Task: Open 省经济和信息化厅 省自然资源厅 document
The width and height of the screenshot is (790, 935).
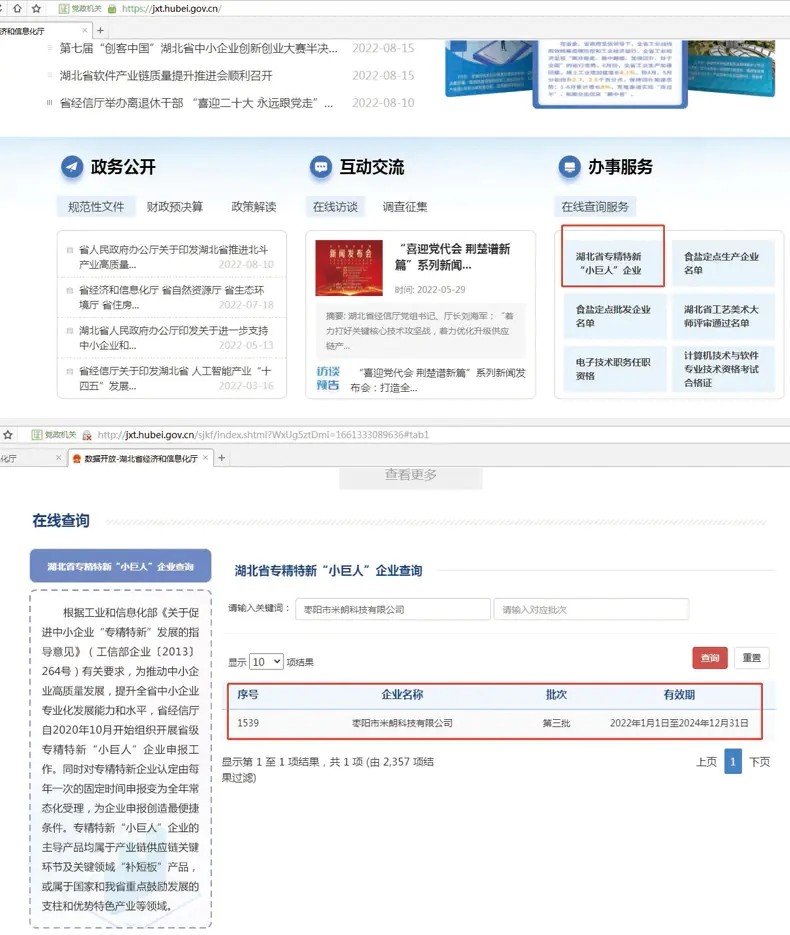Action: point(172,298)
